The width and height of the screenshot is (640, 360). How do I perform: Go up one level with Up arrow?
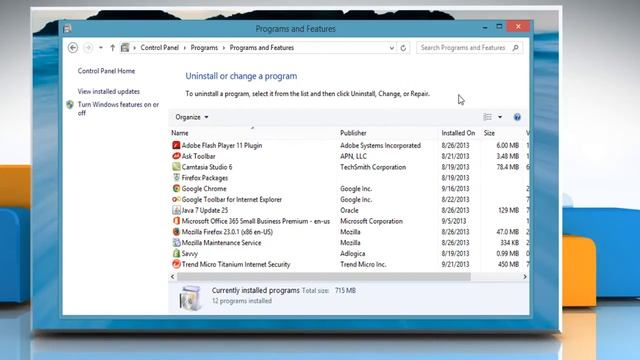coord(112,48)
